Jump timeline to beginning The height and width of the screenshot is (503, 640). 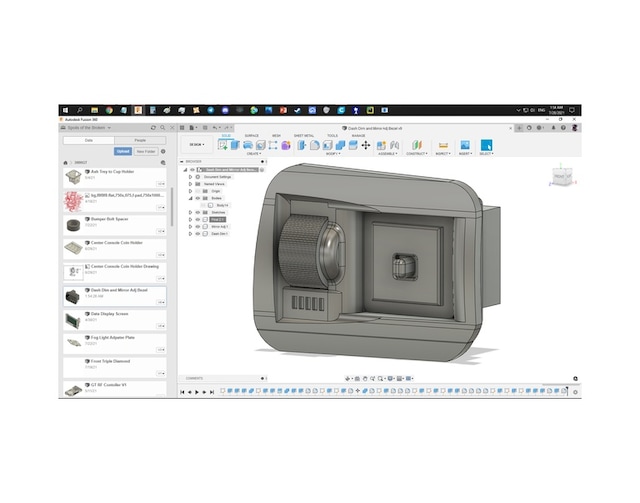pyautogui.click(x=182, y=392)
